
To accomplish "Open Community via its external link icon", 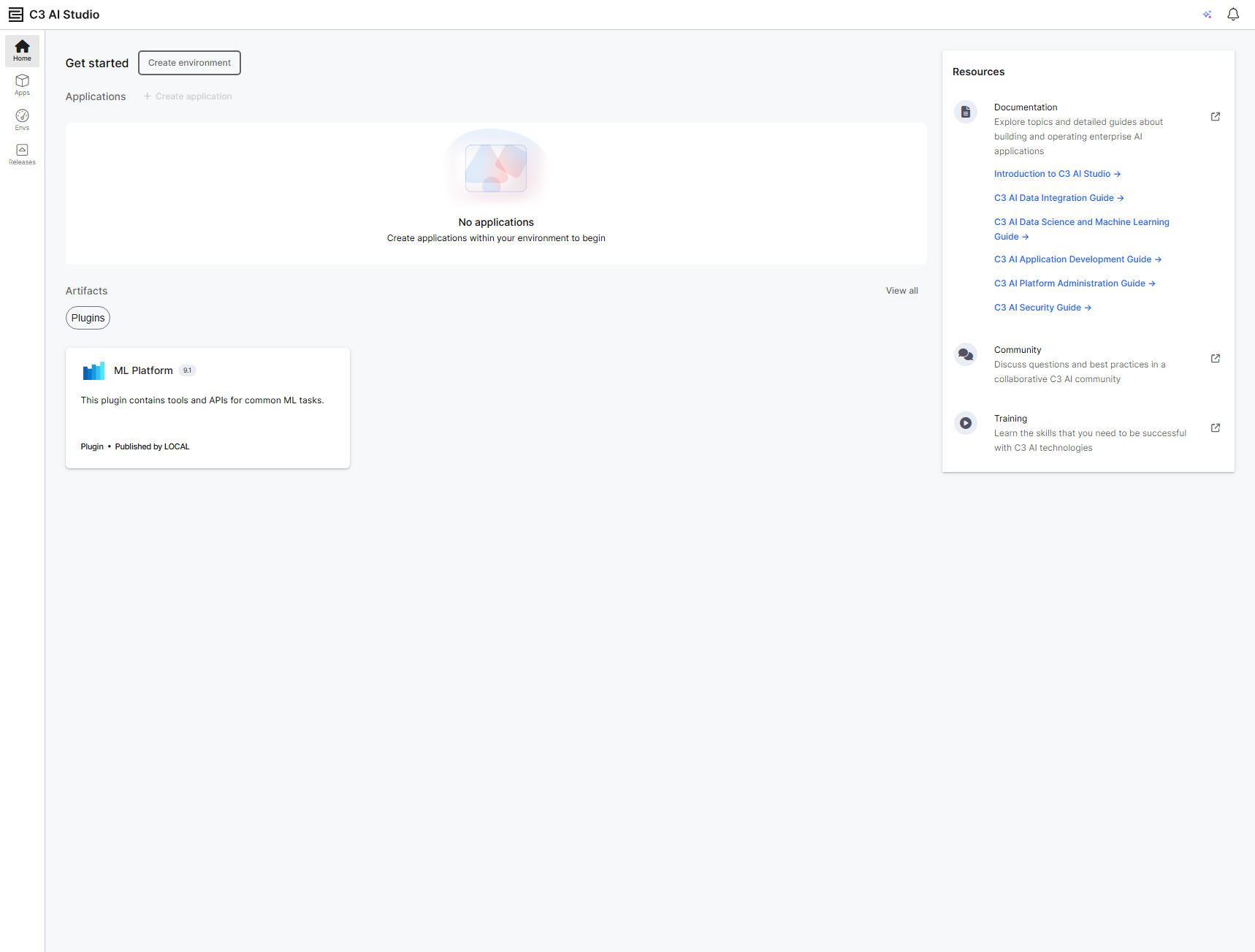I will click(1215, 358).
